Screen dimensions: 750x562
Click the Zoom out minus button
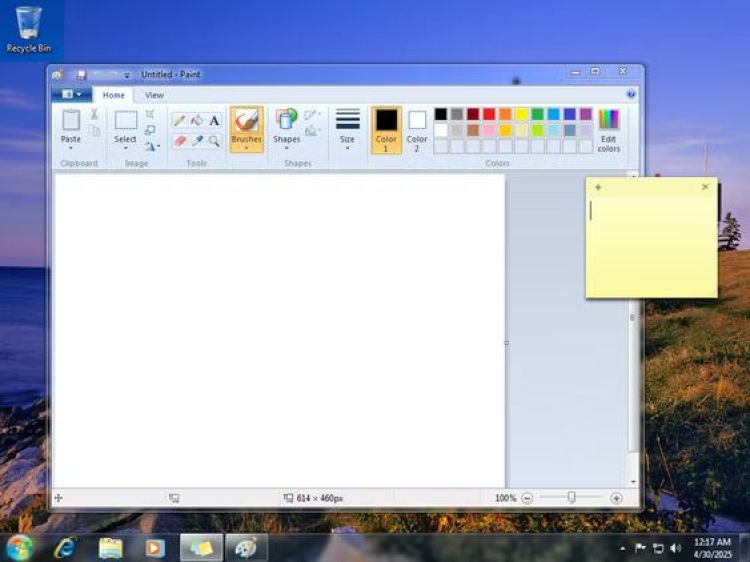(527, 498)
